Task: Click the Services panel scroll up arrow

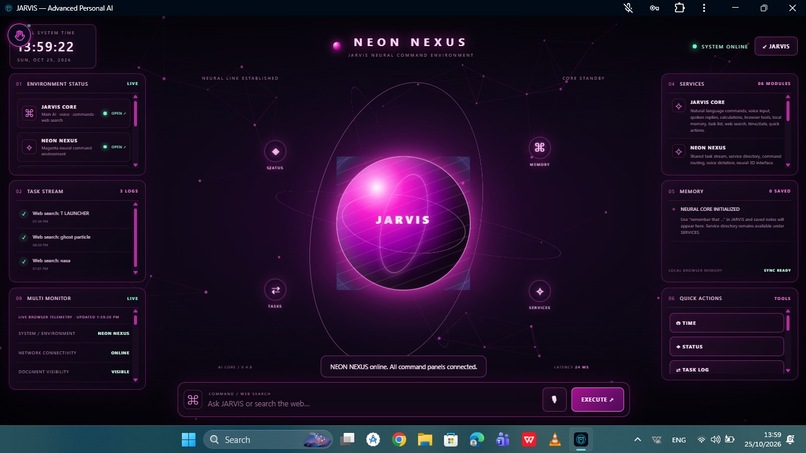Action: coord(788,97)
